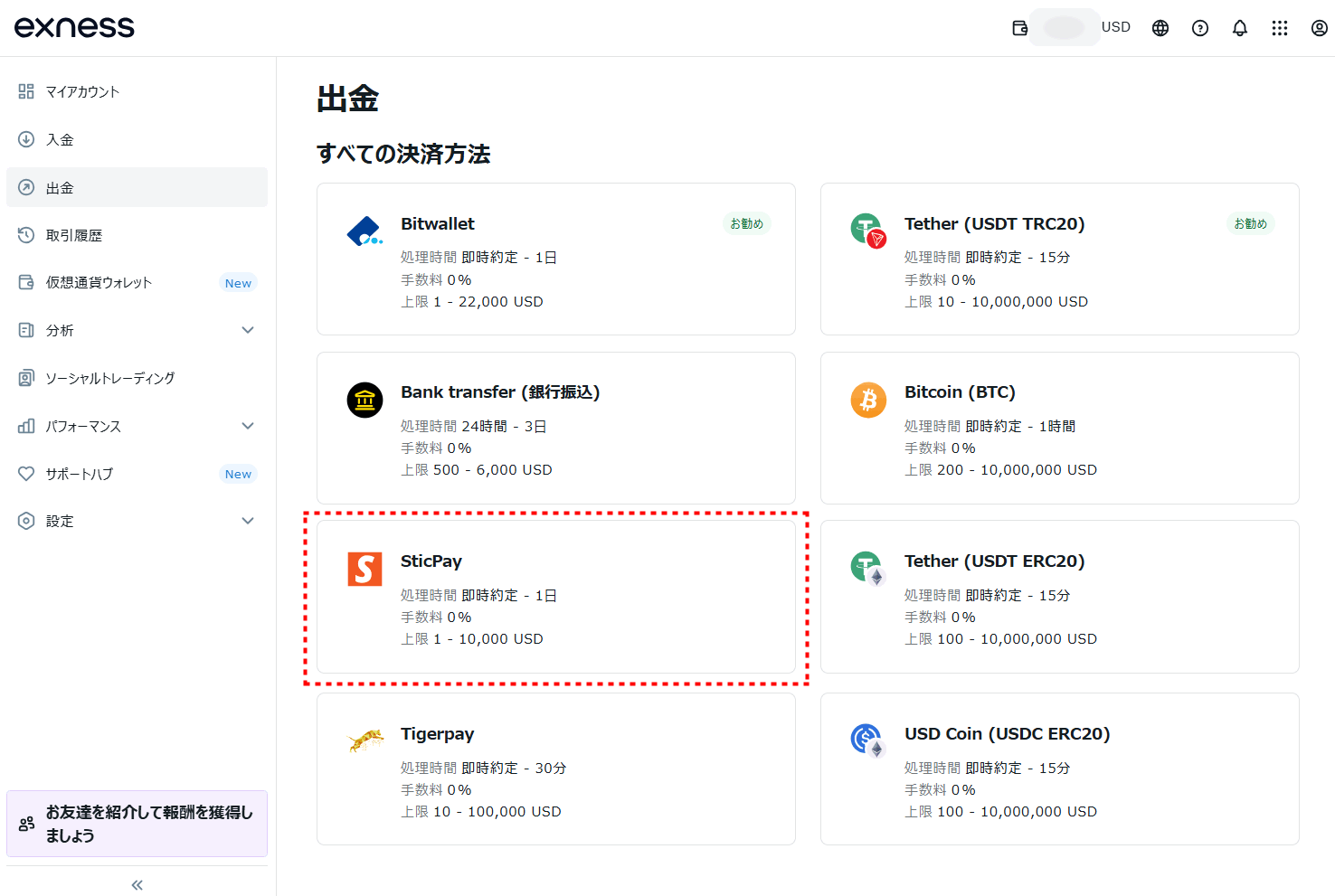The image size is (1335, 896).
Task: Click the Tigerpay tiger logo
Action: point(365,741)
